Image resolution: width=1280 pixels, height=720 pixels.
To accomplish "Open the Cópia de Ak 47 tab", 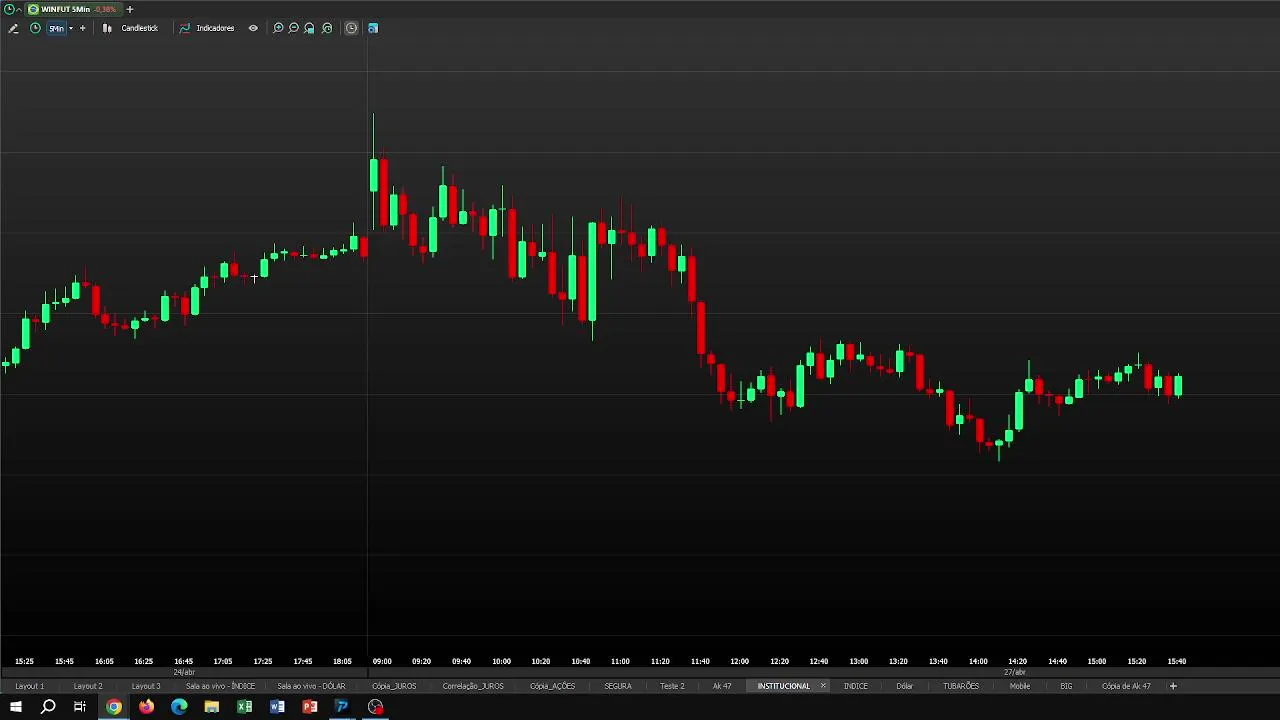I will pos(1126,686).
